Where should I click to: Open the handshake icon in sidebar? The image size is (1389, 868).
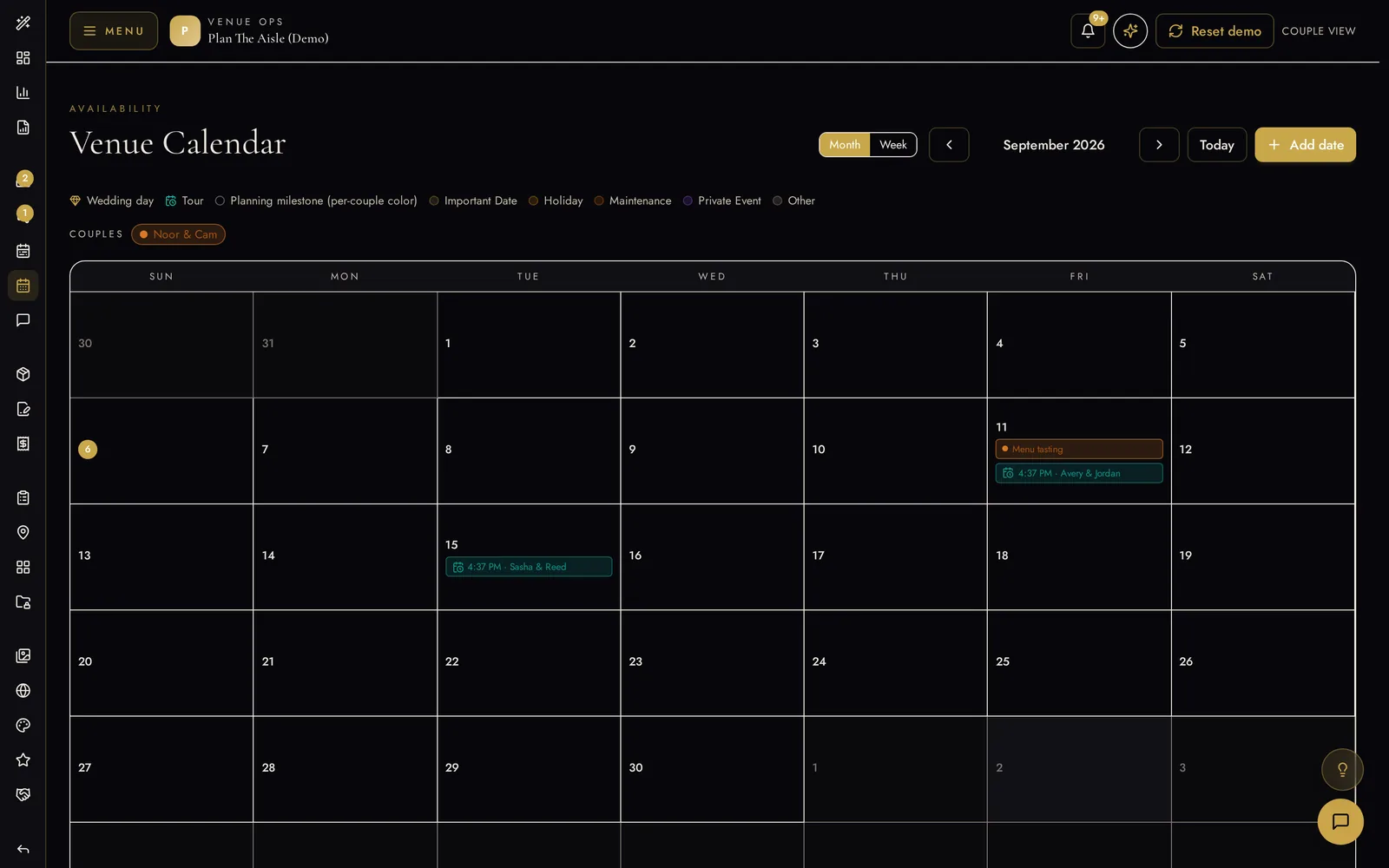click(23, 794)
